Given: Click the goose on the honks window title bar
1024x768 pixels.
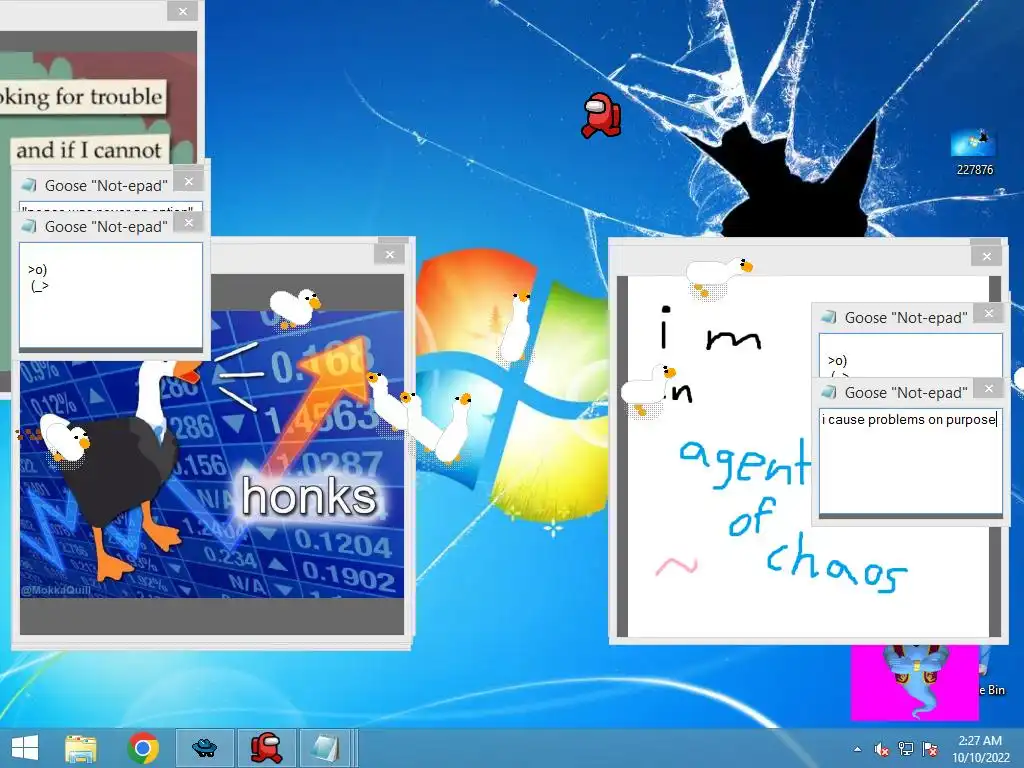Looking at the screenshot, I should click(295, 308).
